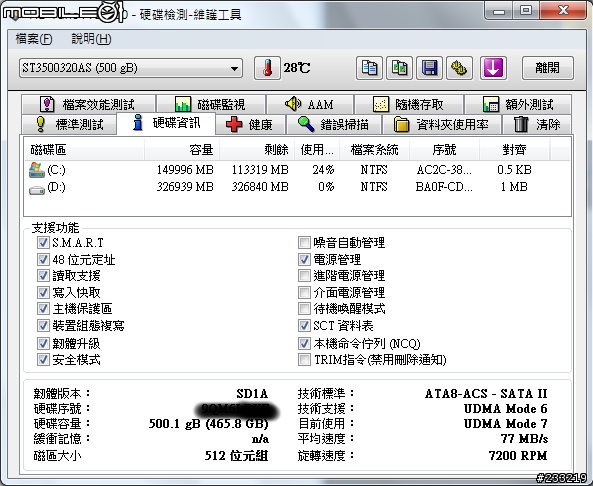593x486 pixels.
Task: Click the copy info to clipboard icon
Action: [x=369, y=68]
